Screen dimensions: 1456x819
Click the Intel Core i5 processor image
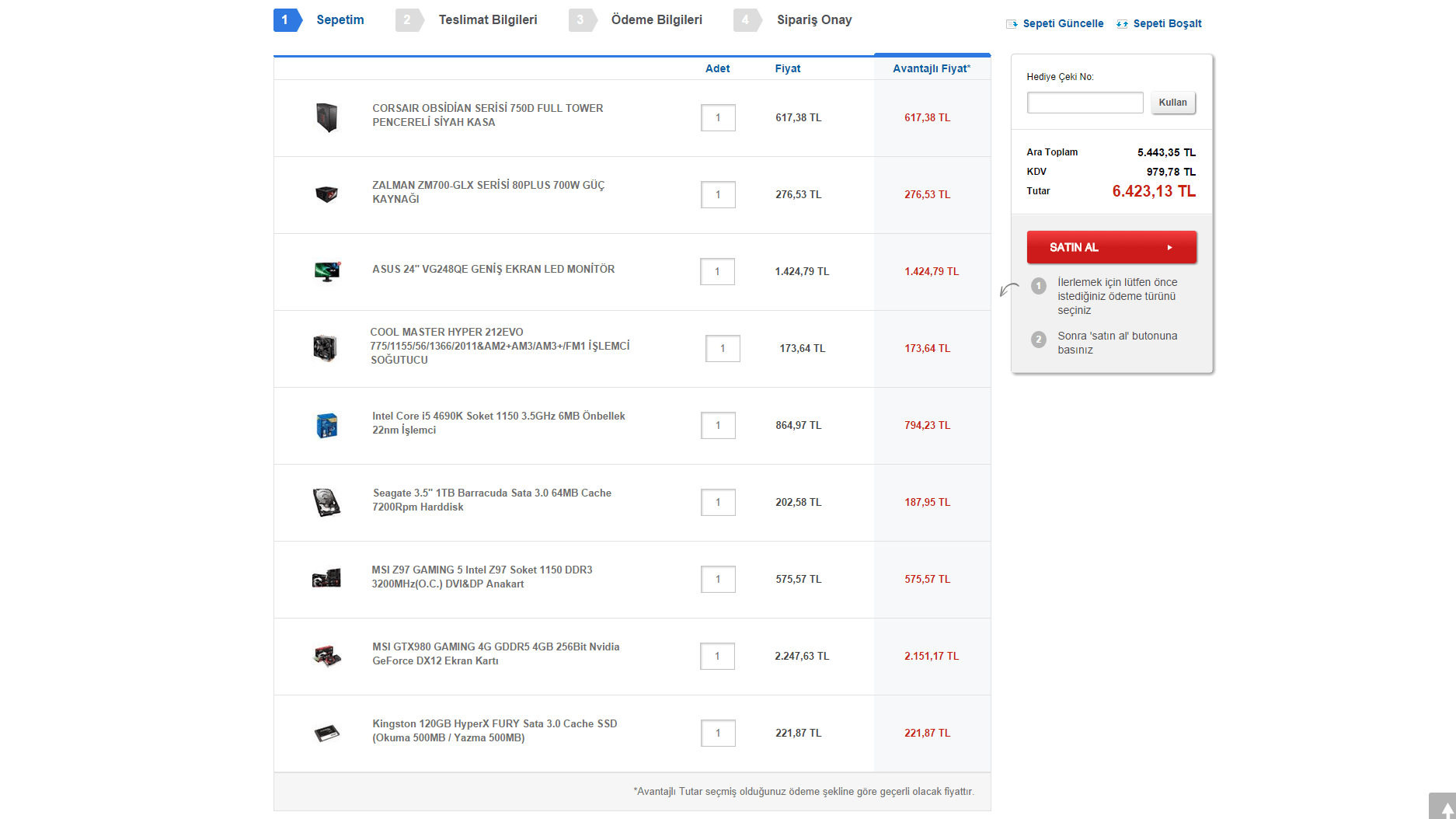(x=327, y=425)
